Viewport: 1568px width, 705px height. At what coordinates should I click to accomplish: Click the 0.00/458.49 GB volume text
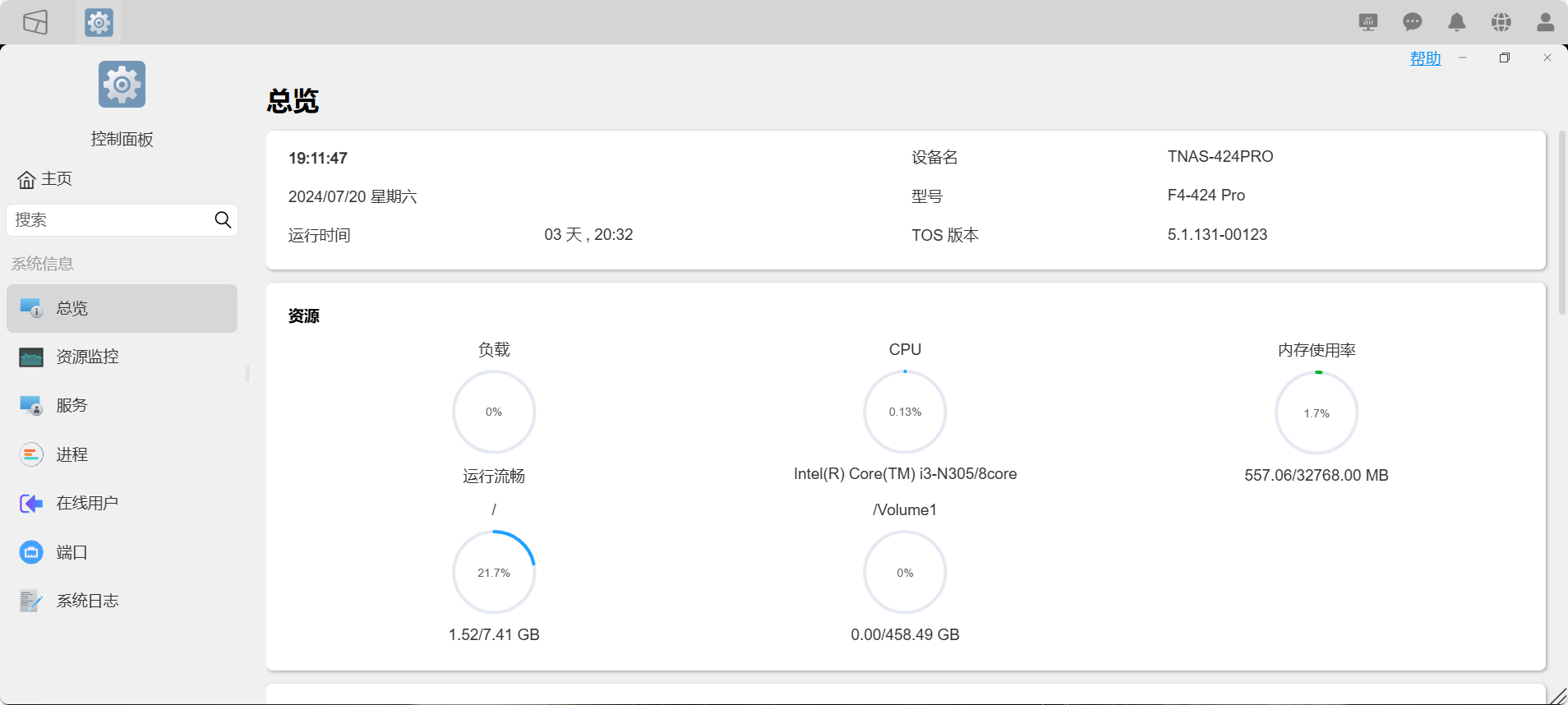[x=905, y=634]
